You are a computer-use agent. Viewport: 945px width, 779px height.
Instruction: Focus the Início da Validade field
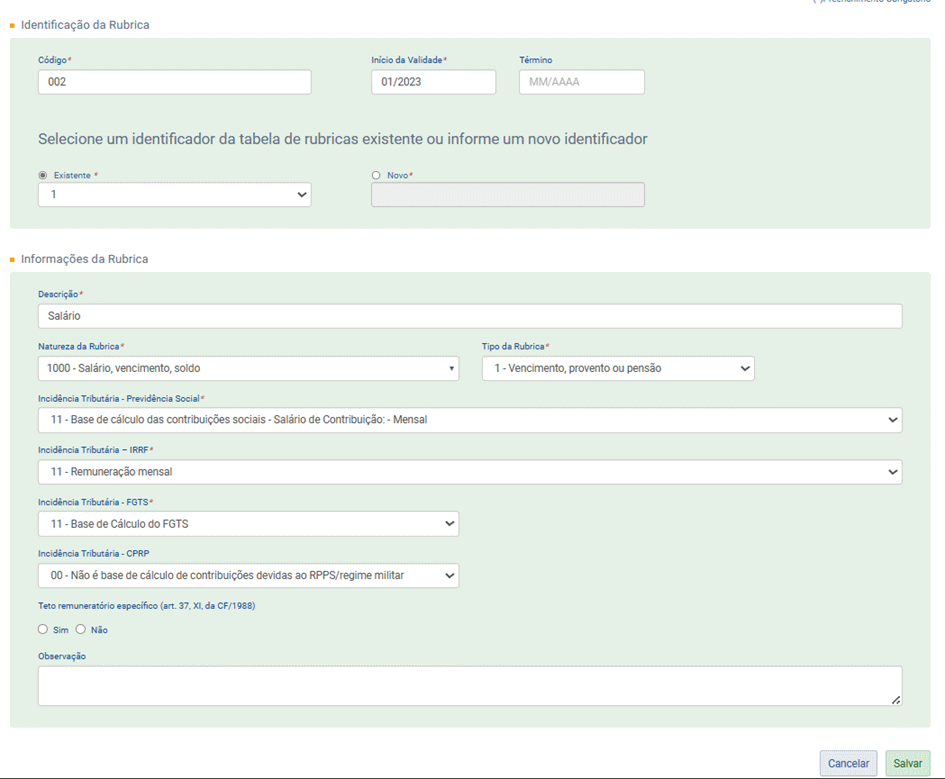coord(433,82)
